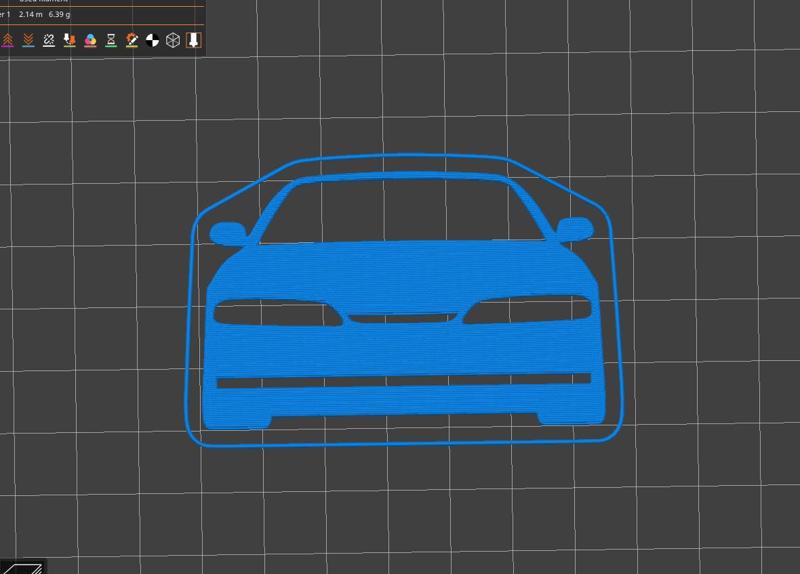Click the upward orange chevrons icon

tap(8, 40)
